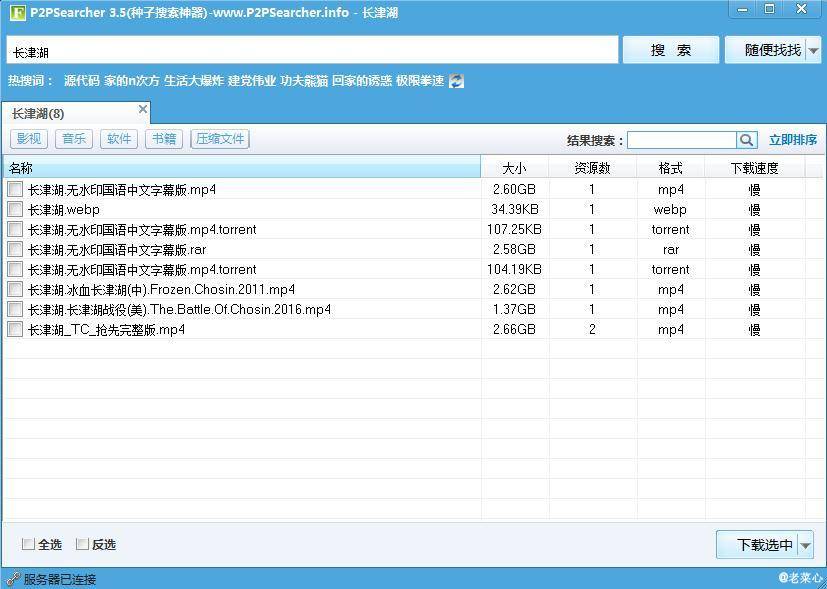Filter results by 音乐
Viewport: 827px width, 589px height.
click(74, 139)
